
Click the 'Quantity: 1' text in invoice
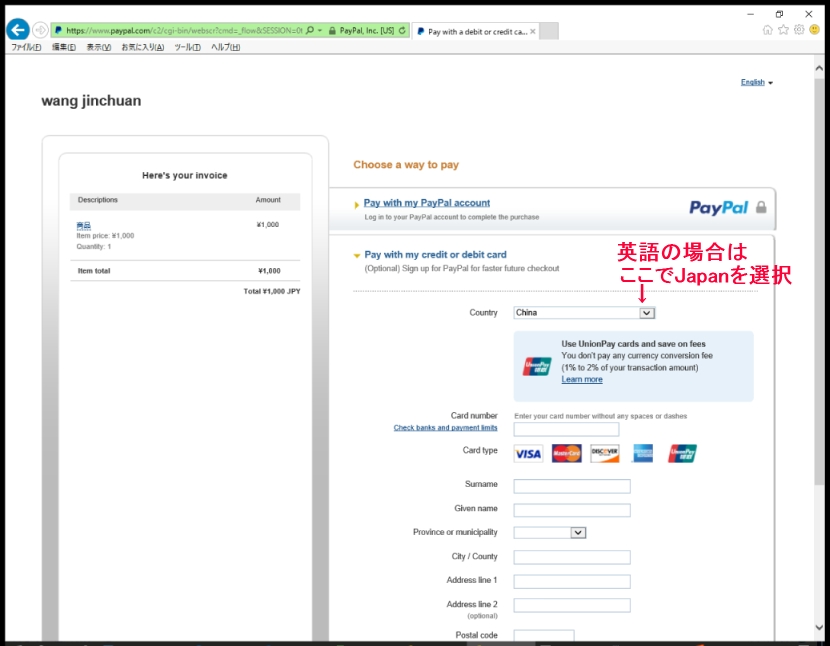pyautogui.click(x=94, y=247)
